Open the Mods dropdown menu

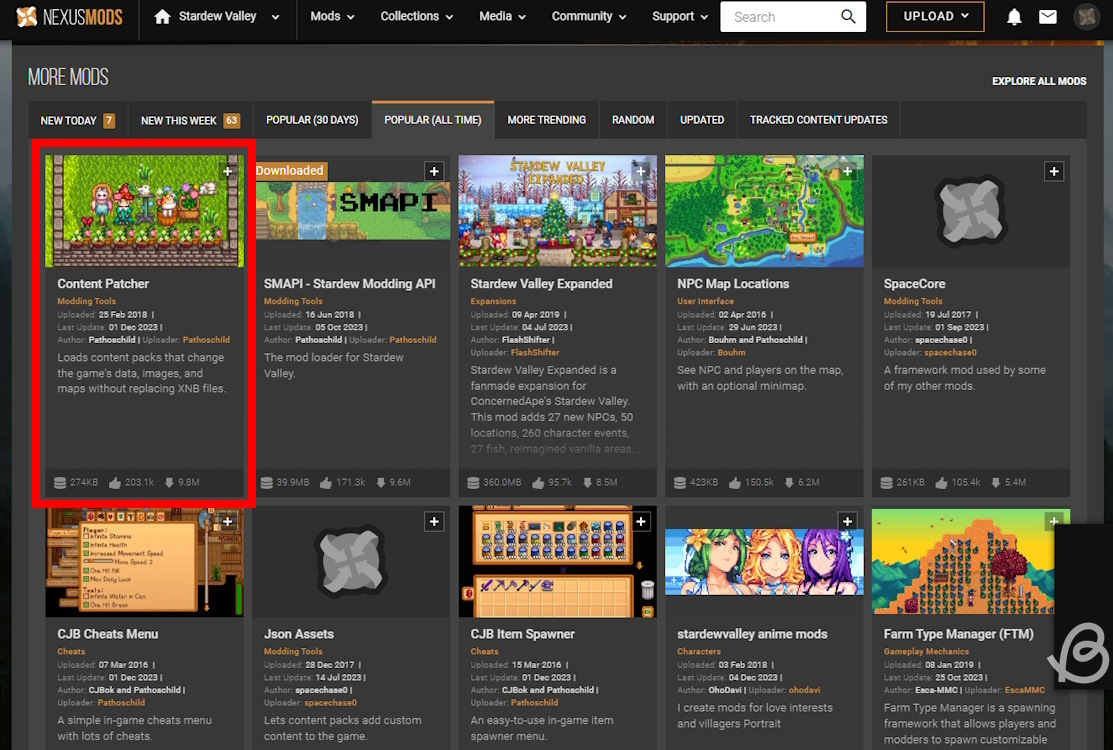(x=332, y=17)
